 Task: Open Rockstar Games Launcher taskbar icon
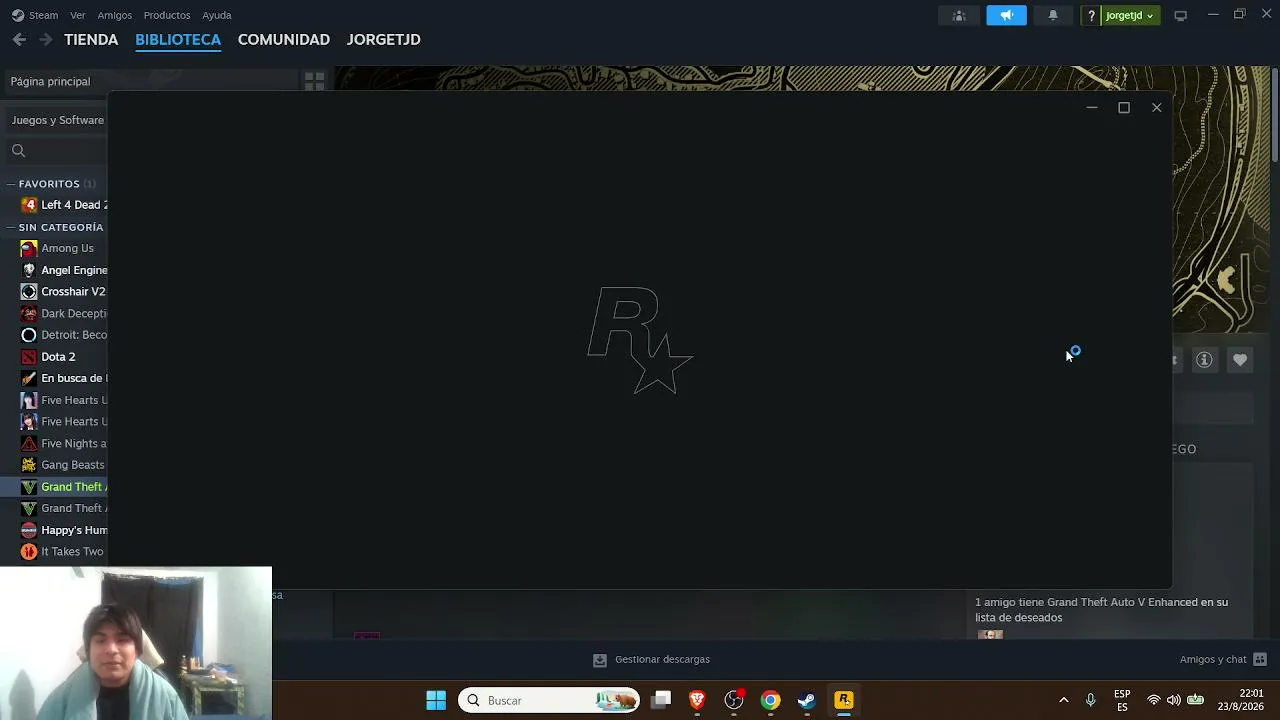pyautogui.click(x=844, y=700)
